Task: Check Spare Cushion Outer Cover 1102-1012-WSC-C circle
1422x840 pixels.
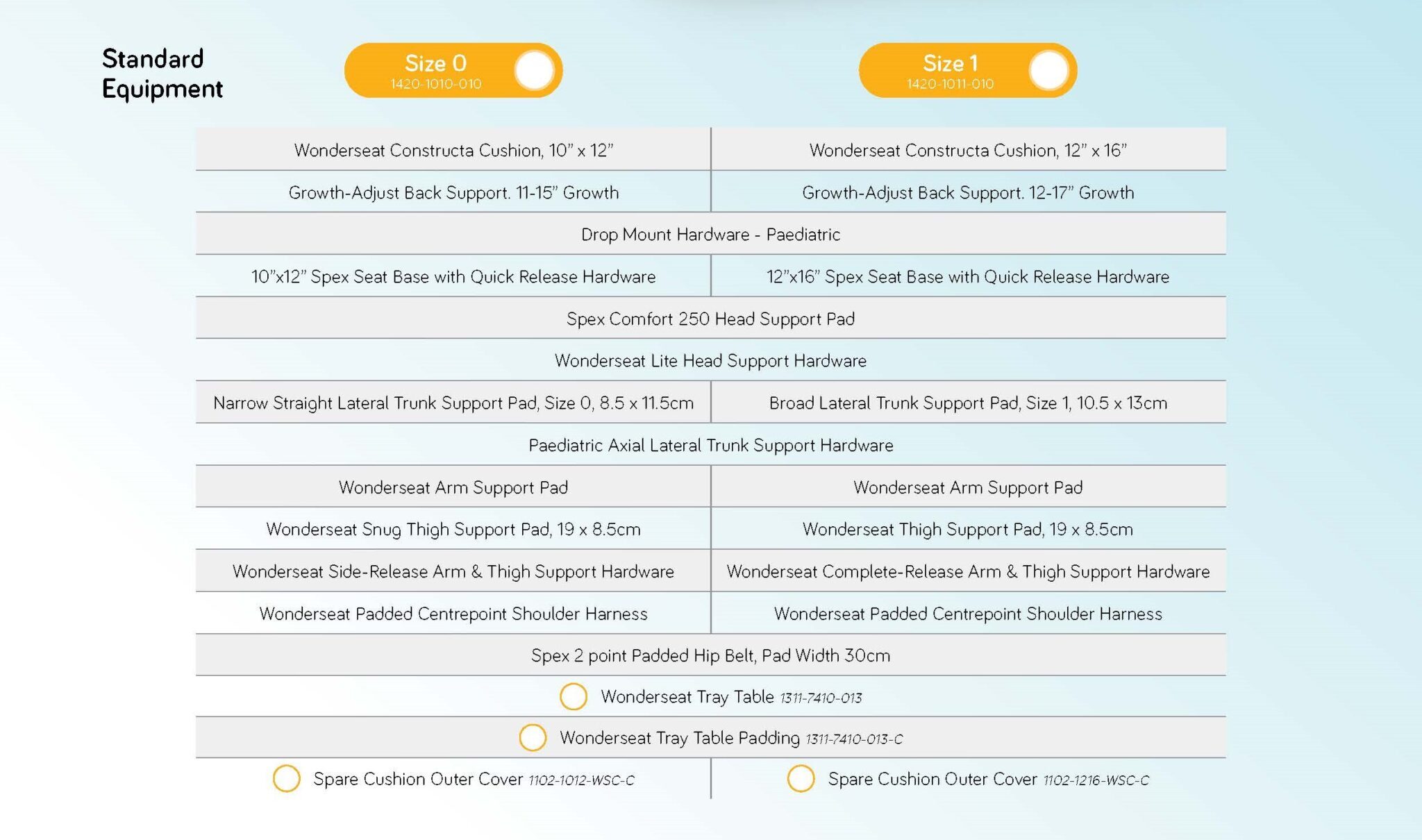Action: [x=286, y=778]
